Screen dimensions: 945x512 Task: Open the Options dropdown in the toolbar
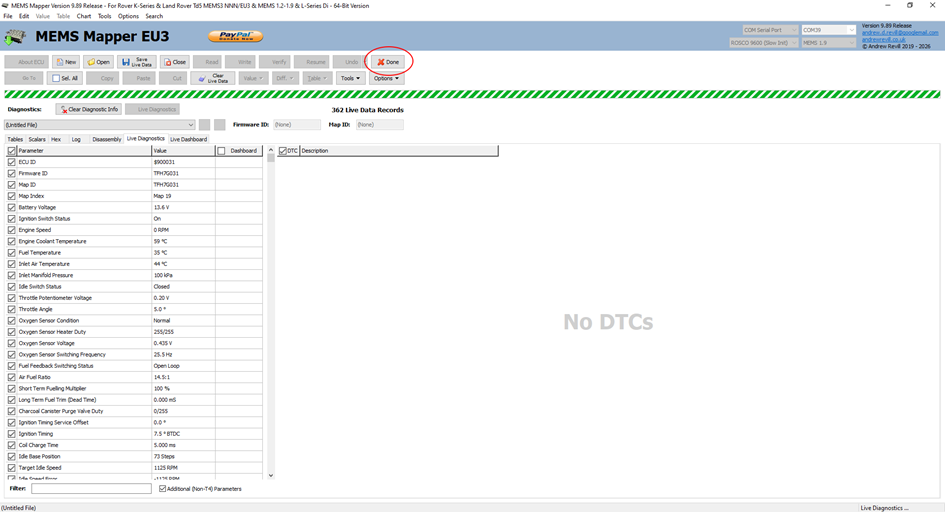coord(386,78)
